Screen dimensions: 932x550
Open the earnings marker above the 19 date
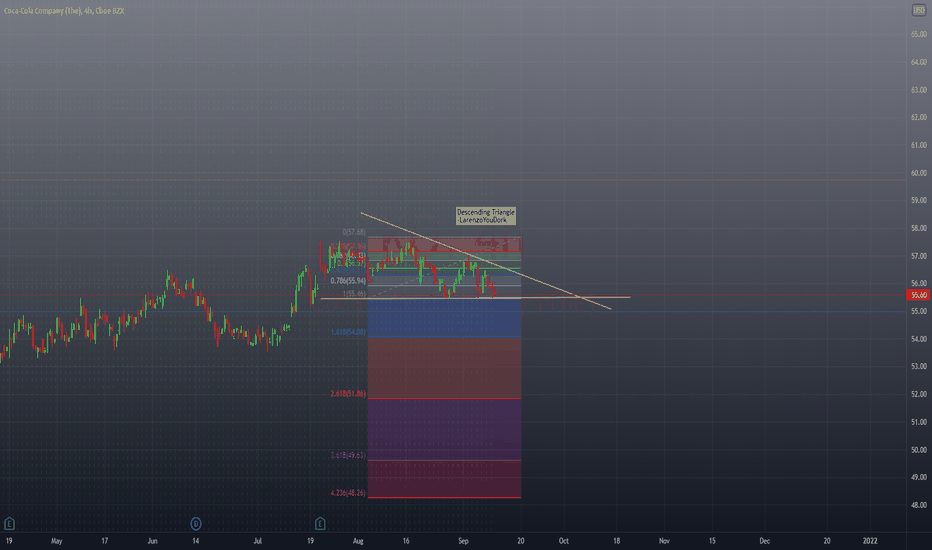9,523
